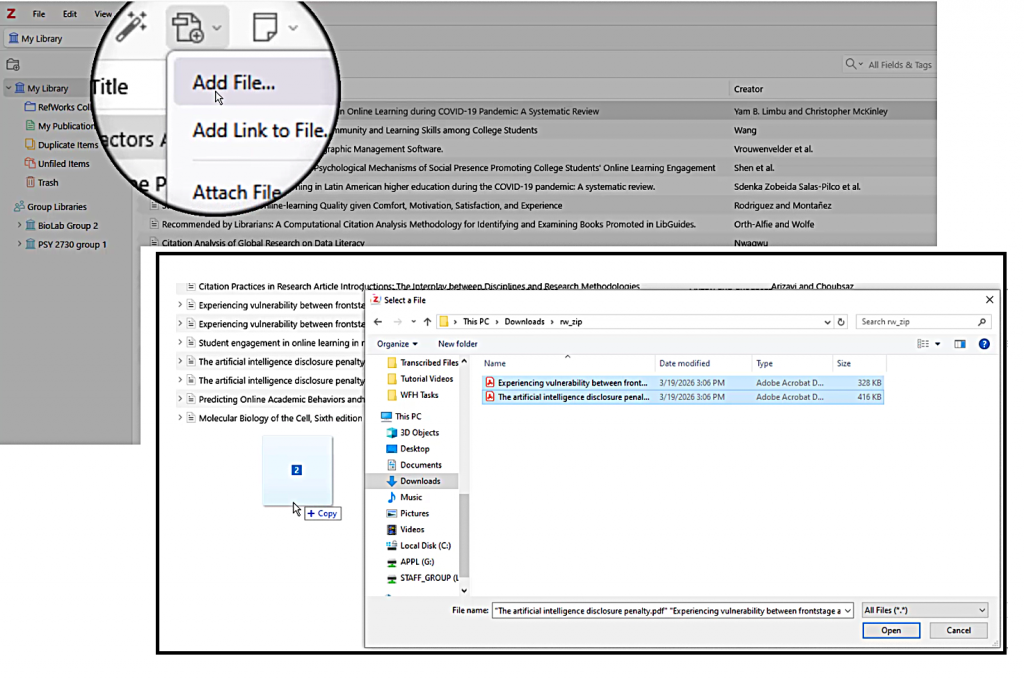Click the up-folder arrow in file dialog
The width and height of the screenshot is (1024, 679).
[x=427, y=322]
